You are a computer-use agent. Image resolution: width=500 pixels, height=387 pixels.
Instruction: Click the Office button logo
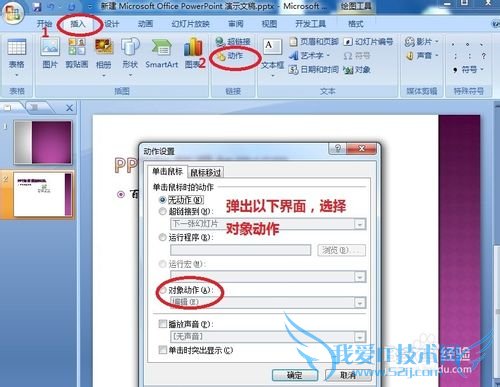(13, 13)
